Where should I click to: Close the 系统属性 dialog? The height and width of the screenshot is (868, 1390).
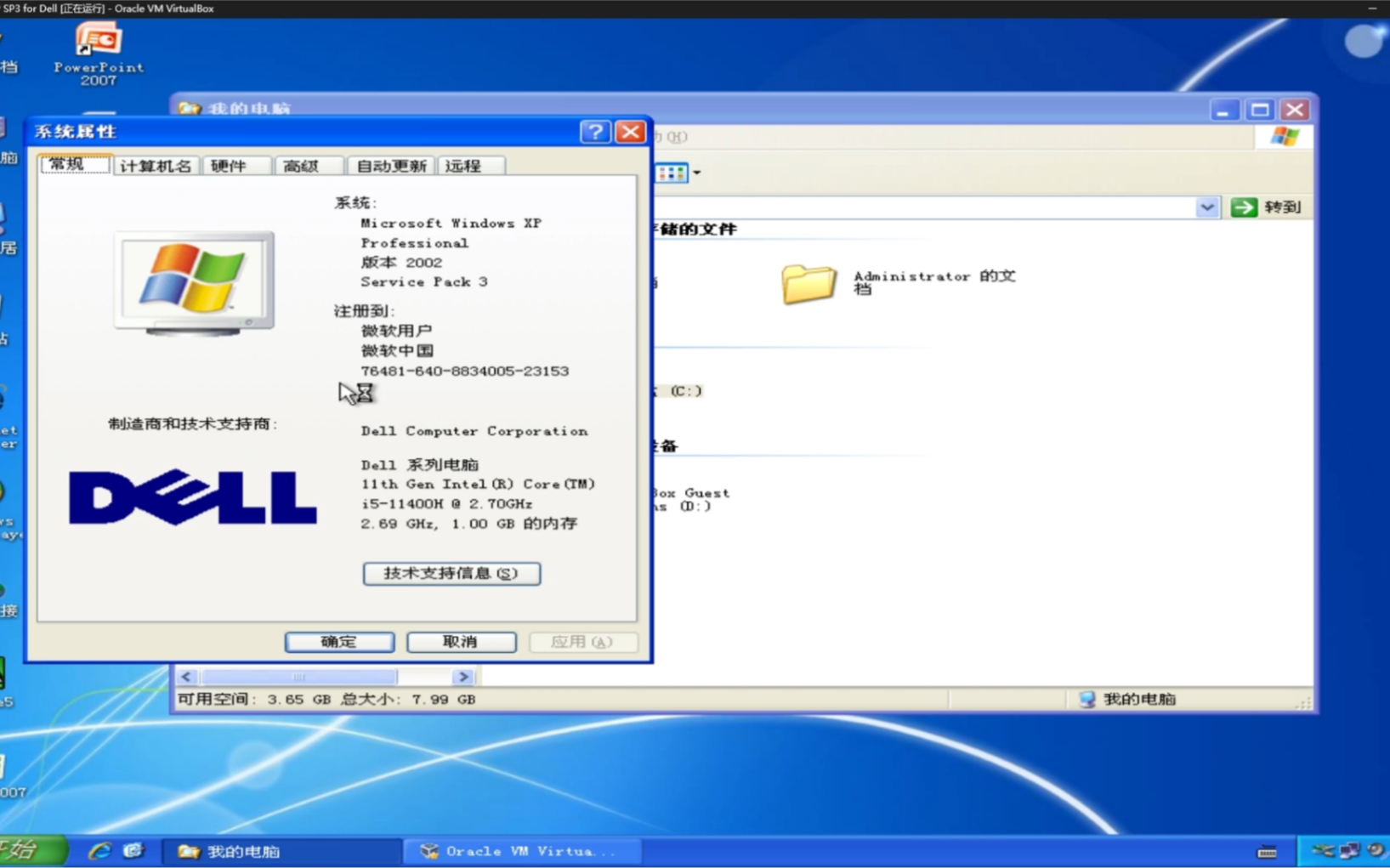pos(630,132)
